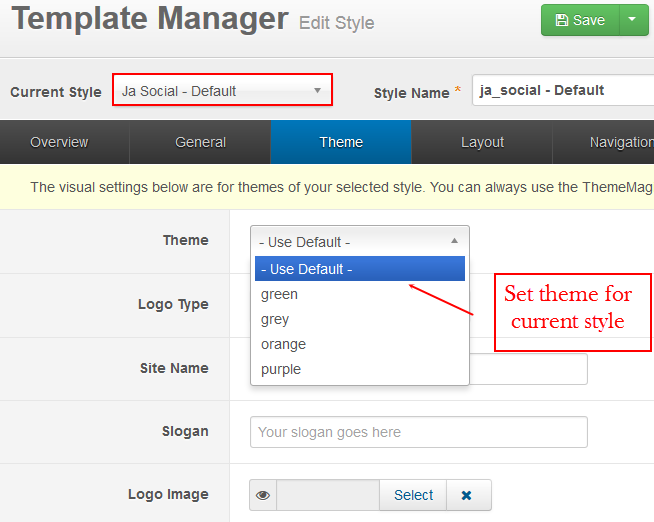The height and width of the screenshot is (522, 654).
Task: Click the green Save button
Action: [580, 20]
